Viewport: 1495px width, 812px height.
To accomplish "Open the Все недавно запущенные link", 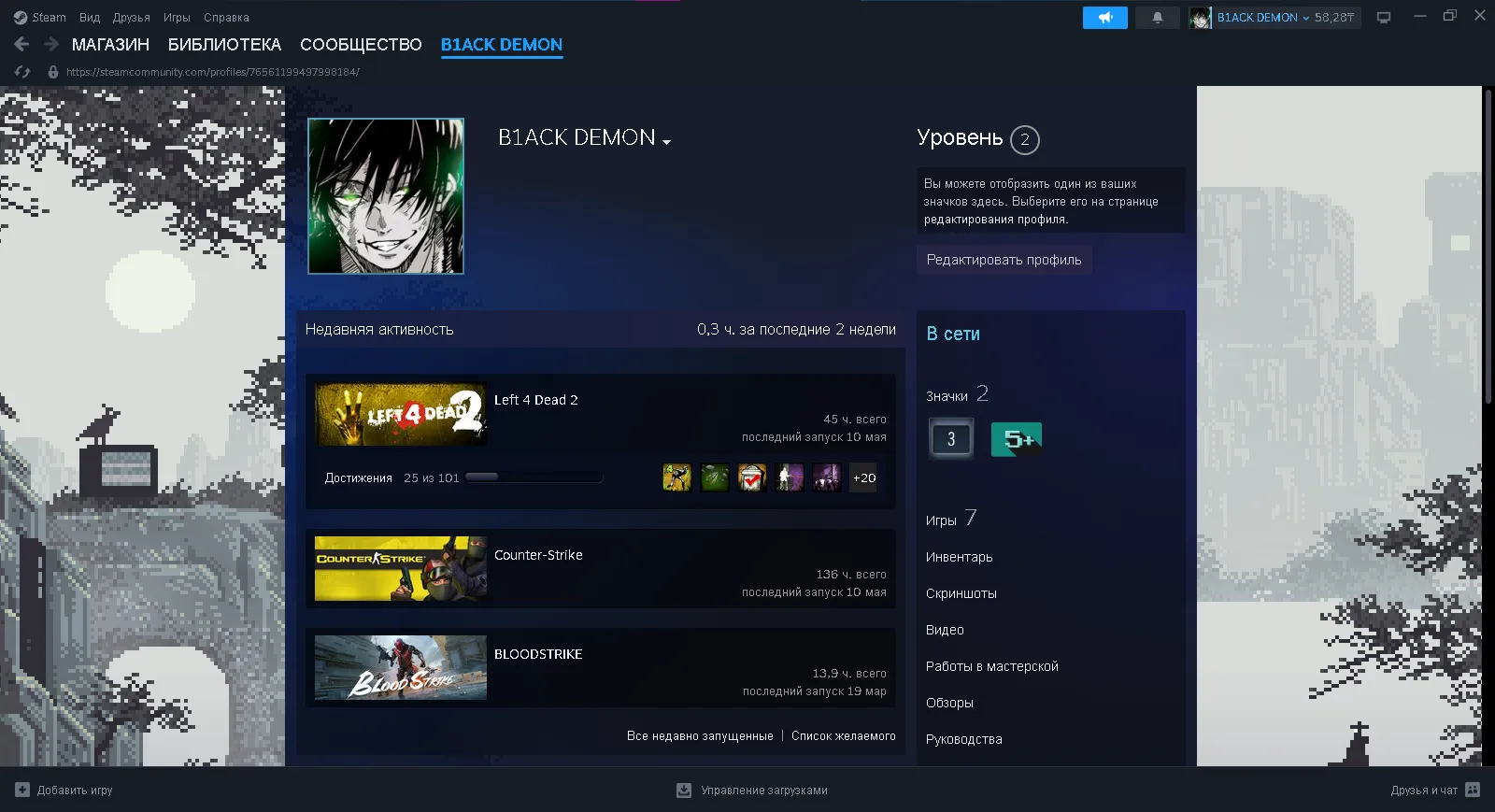I will (x=700, y=736).
